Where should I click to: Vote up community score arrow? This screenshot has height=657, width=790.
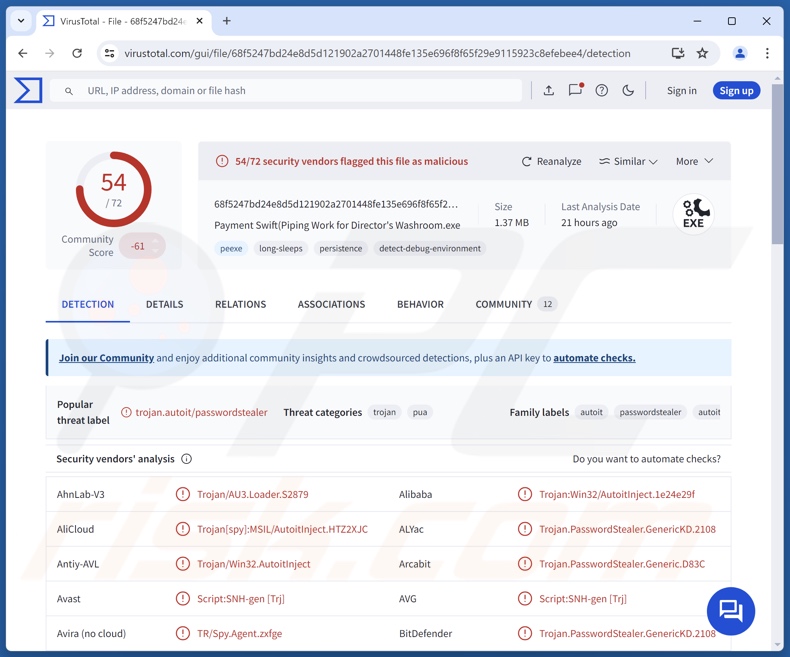[x=155, y=241]
